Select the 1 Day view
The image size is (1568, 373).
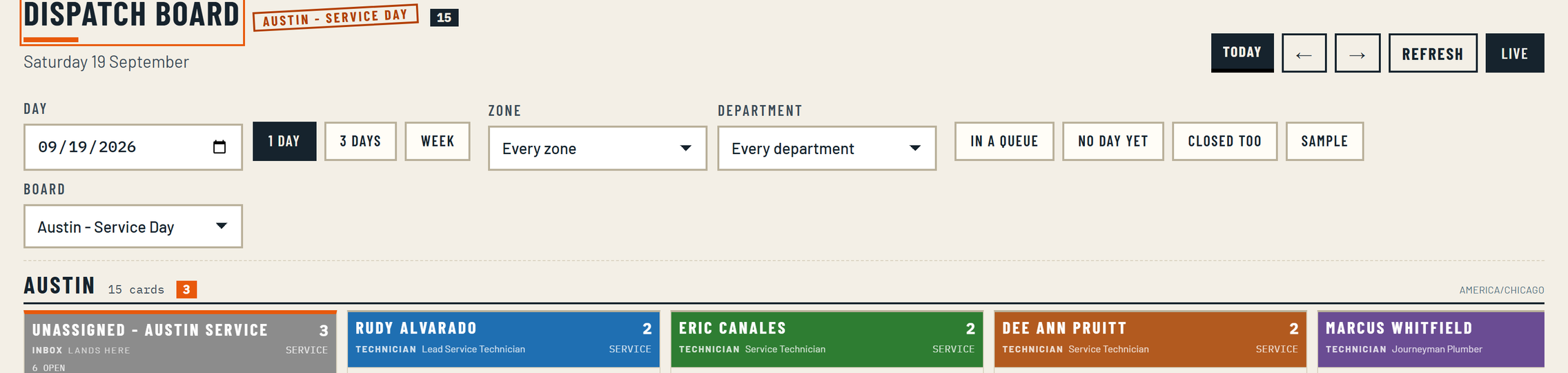coord(284,142)
